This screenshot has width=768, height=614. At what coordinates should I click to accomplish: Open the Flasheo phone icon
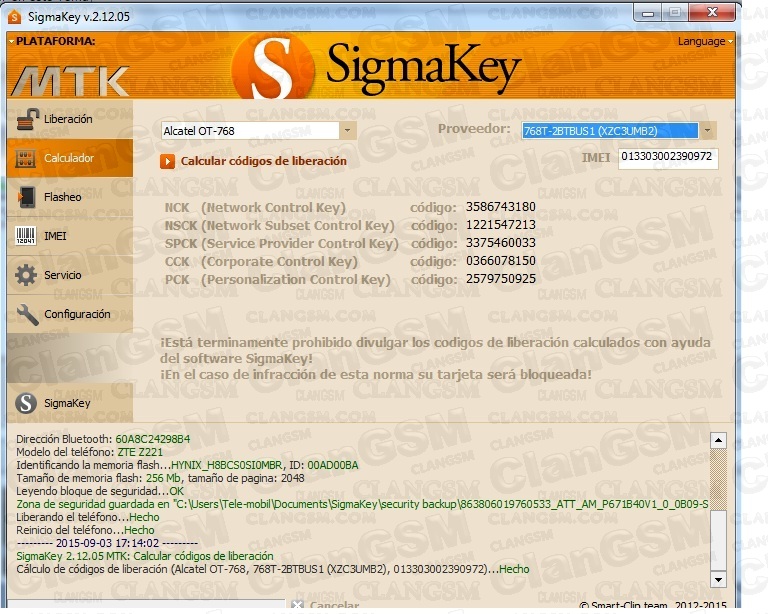(x=27, y=197)
